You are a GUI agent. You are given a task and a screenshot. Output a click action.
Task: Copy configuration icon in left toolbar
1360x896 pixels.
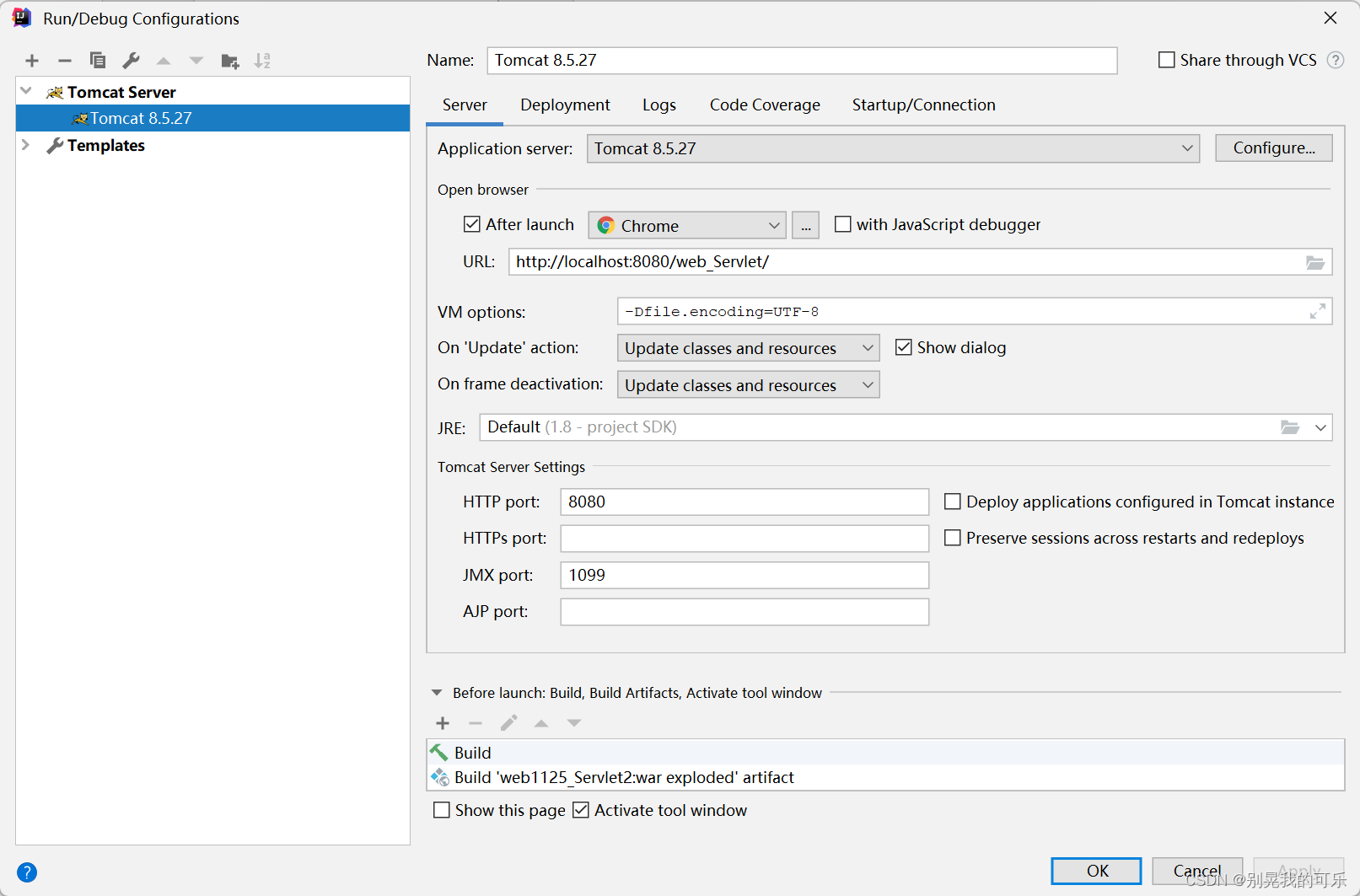tap(98, 61)
